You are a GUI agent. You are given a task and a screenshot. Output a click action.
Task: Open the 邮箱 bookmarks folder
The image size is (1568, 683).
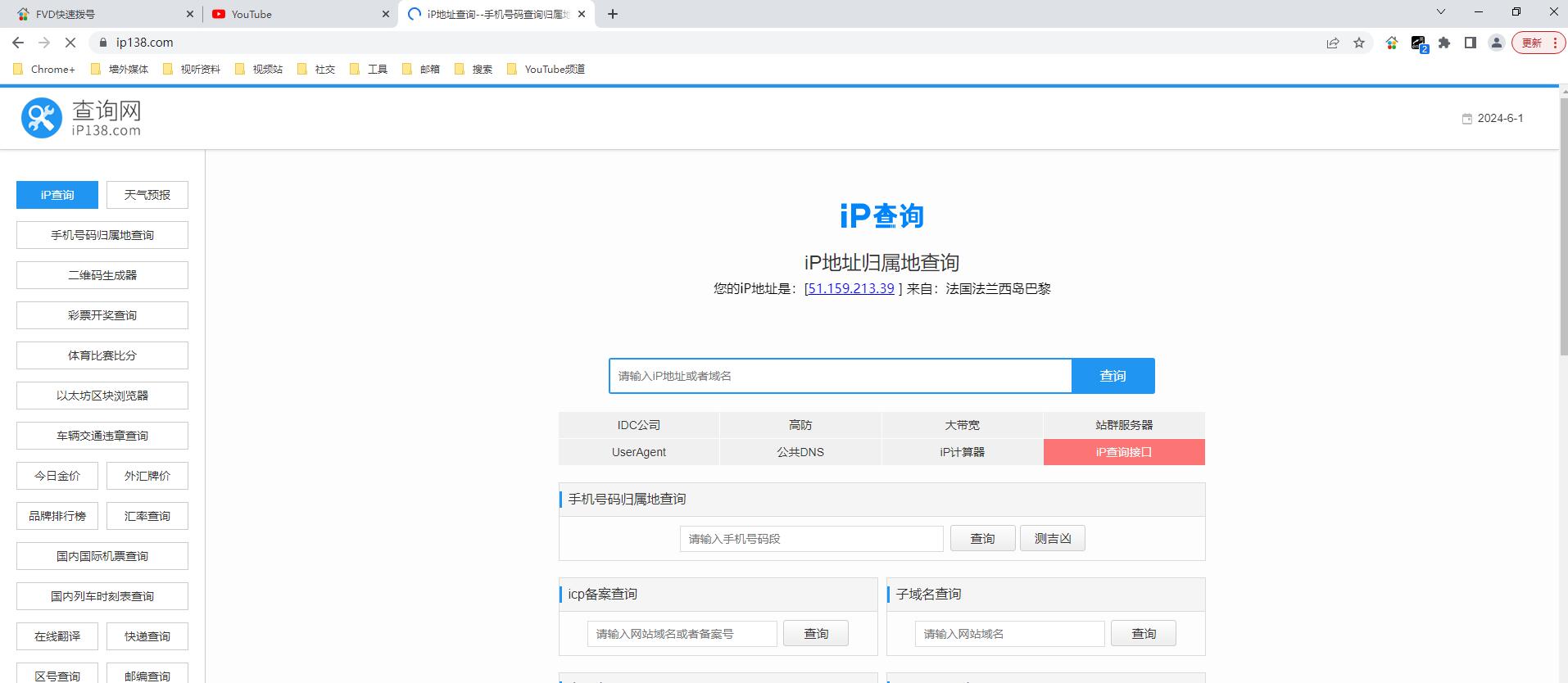pos(421,70)
